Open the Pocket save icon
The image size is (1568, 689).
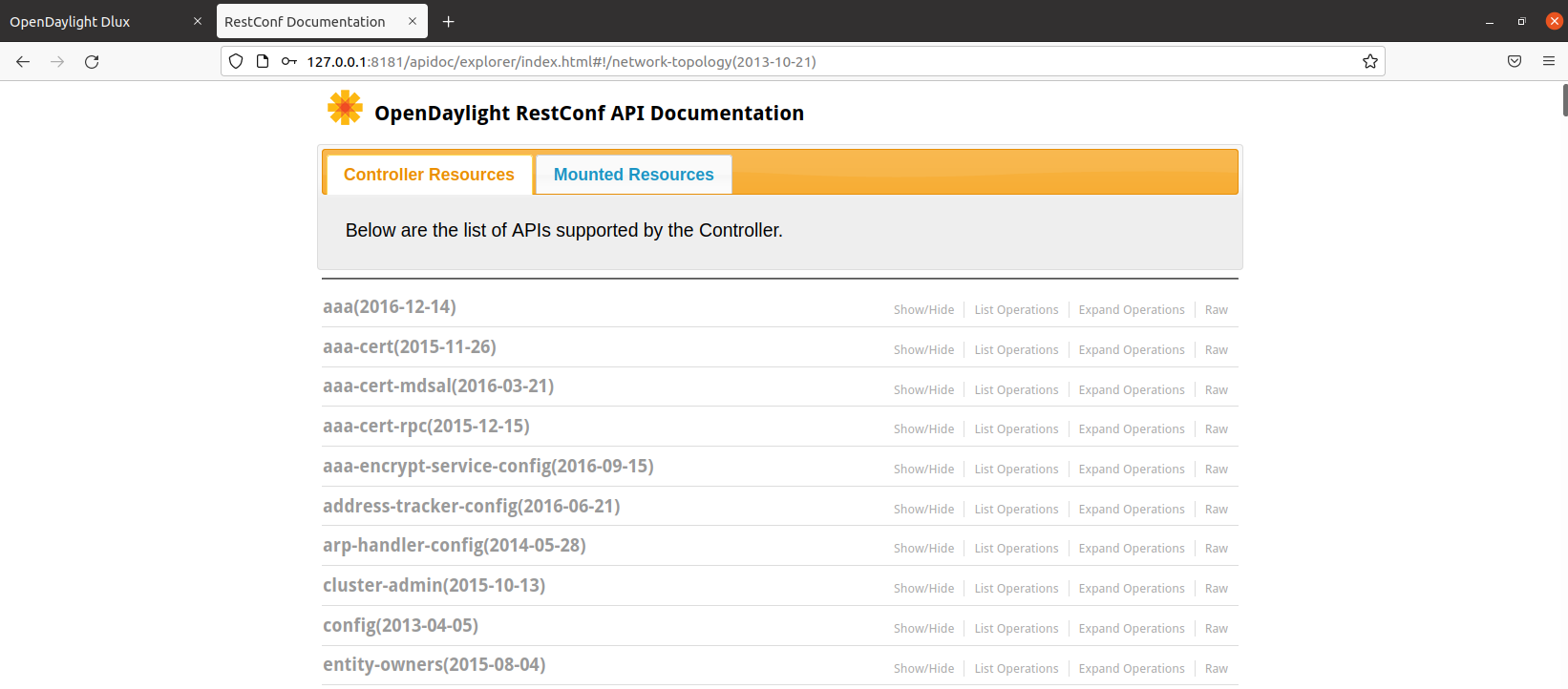click(1515, 62)
